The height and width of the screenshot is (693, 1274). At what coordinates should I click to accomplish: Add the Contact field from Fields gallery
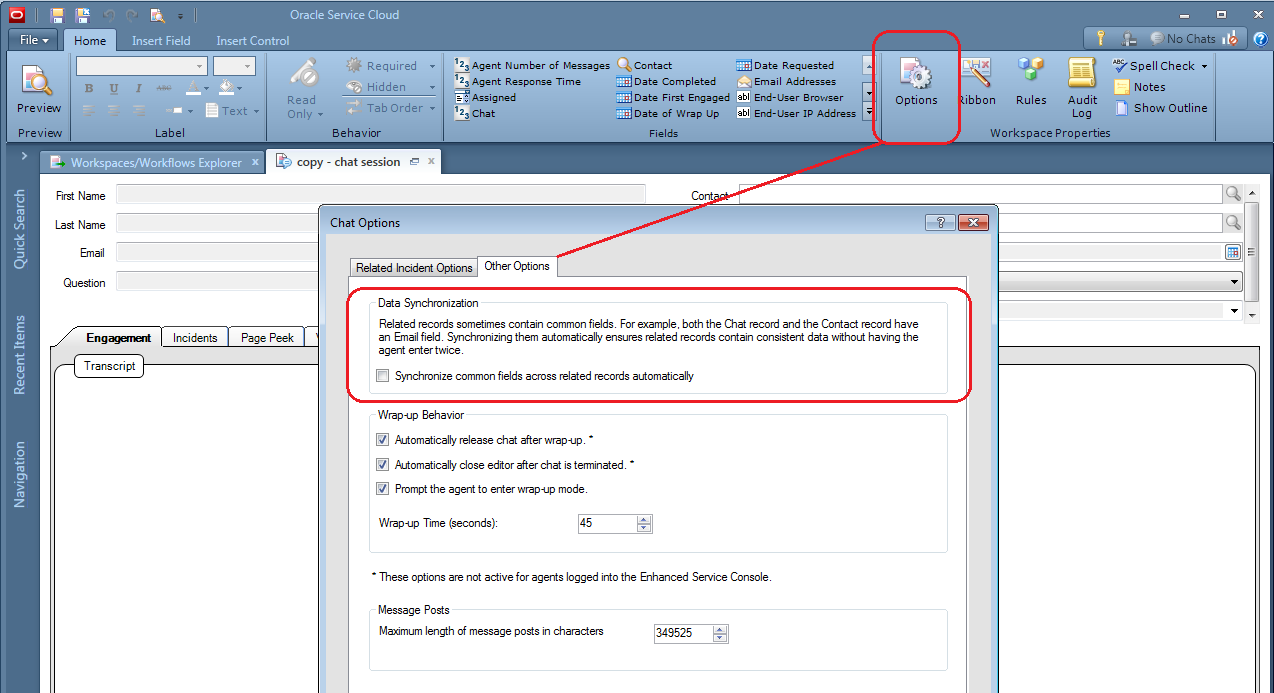[x=645, y=65]
